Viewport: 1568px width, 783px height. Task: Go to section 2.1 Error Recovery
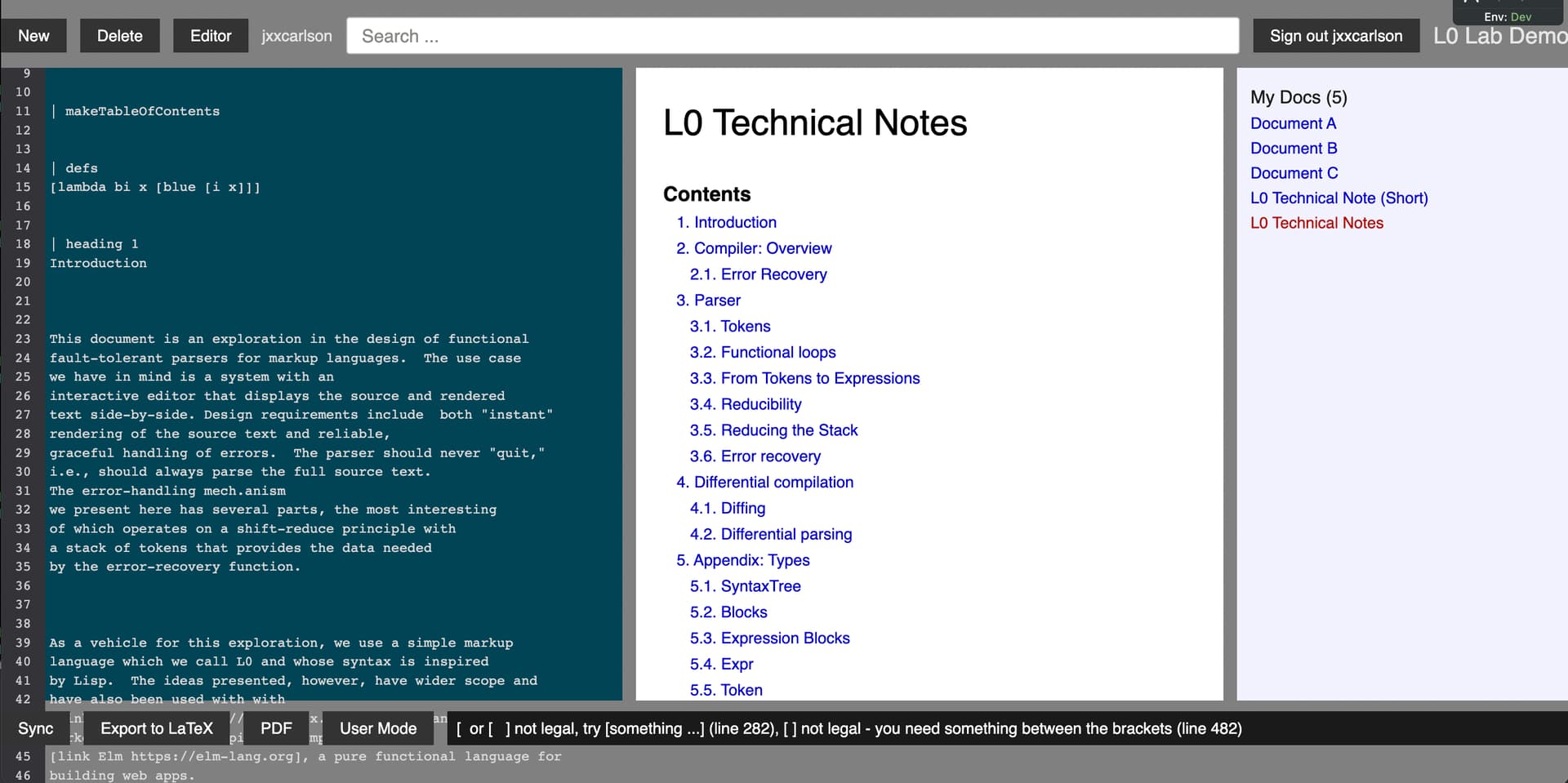point(757,274)
